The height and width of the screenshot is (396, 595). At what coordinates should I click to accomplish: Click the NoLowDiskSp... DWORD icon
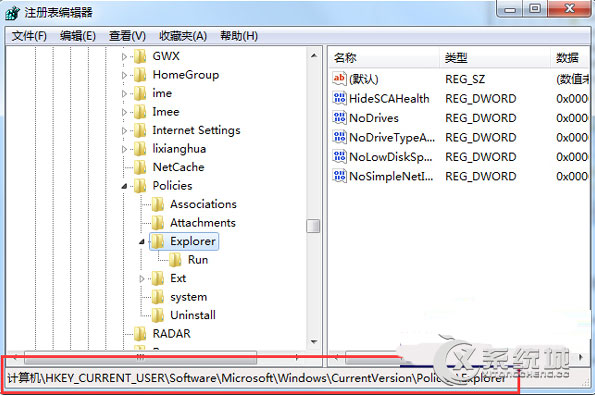coord(339,157)
